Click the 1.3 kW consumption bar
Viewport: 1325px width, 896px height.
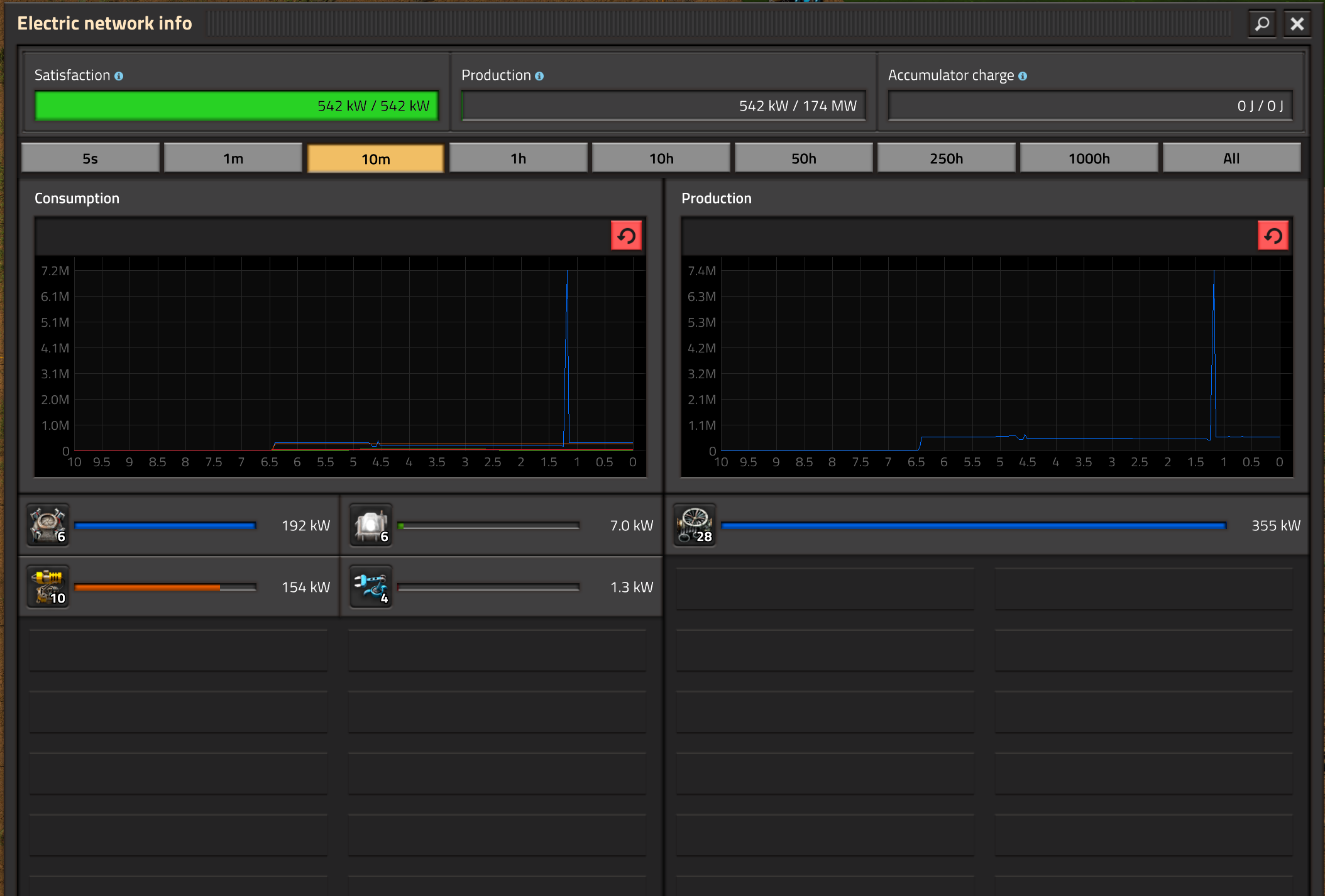click(488, 587)
